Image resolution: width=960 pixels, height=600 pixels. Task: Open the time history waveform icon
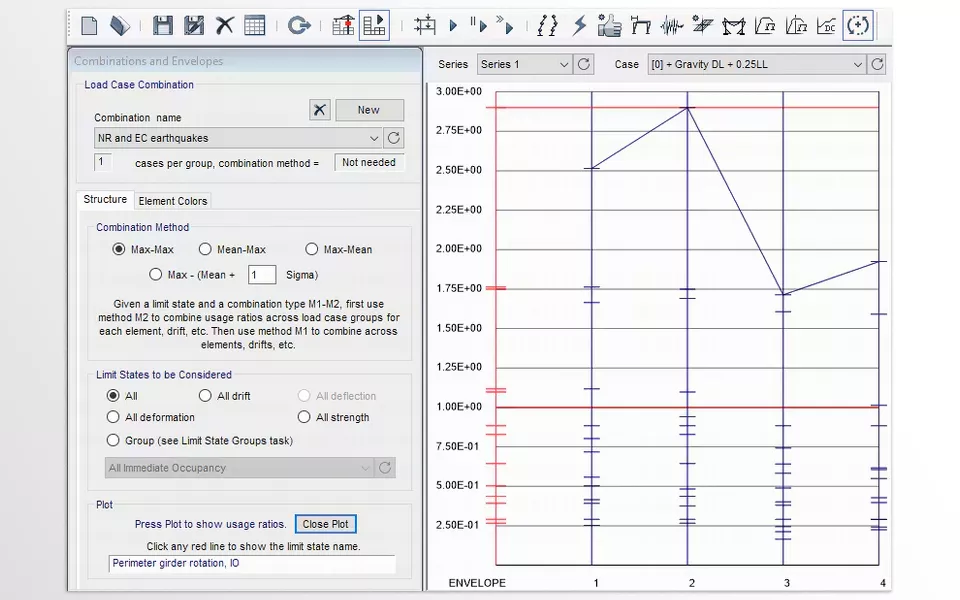672,26
